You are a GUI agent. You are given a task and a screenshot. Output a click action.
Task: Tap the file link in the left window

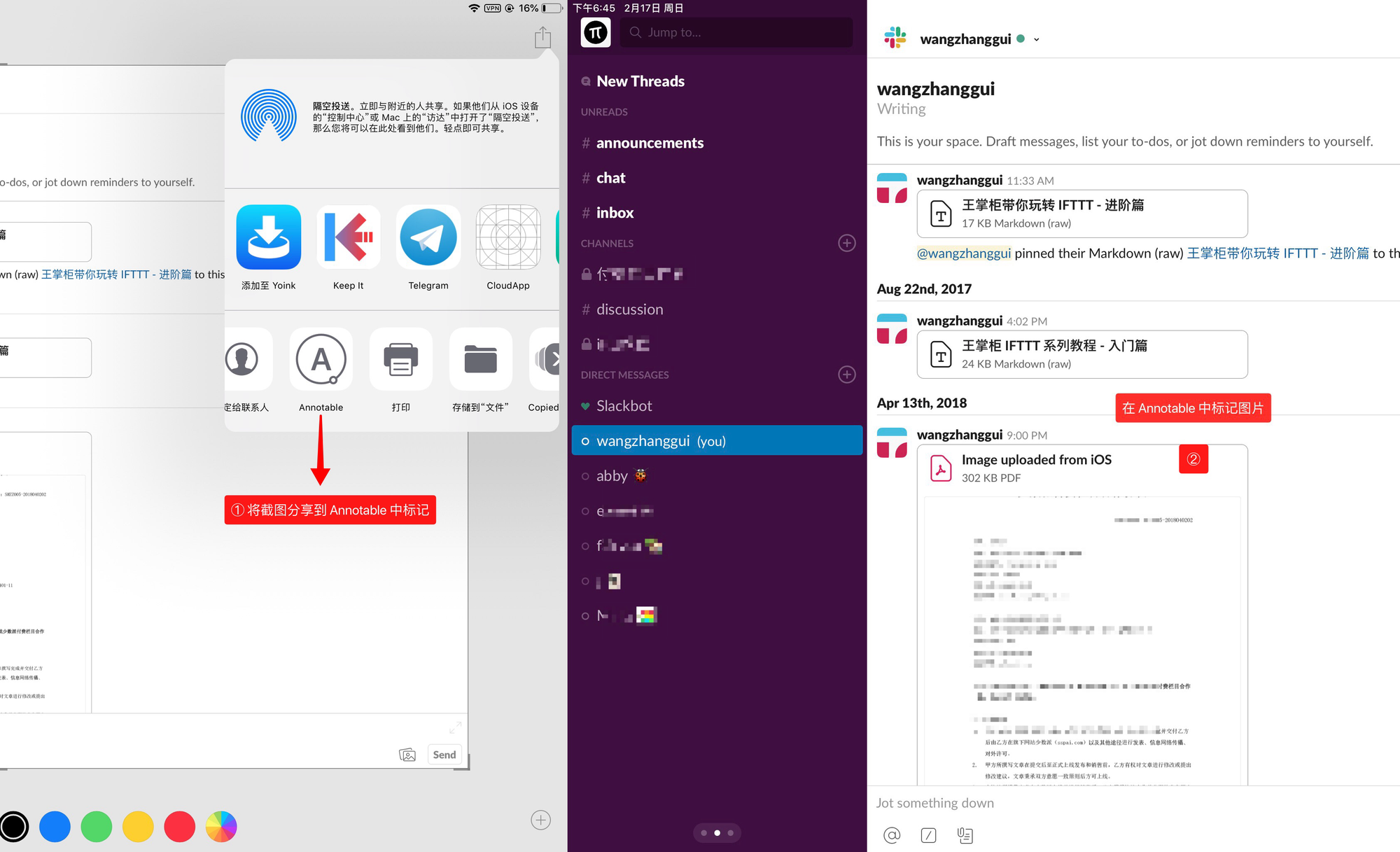(x=116, y=274)
